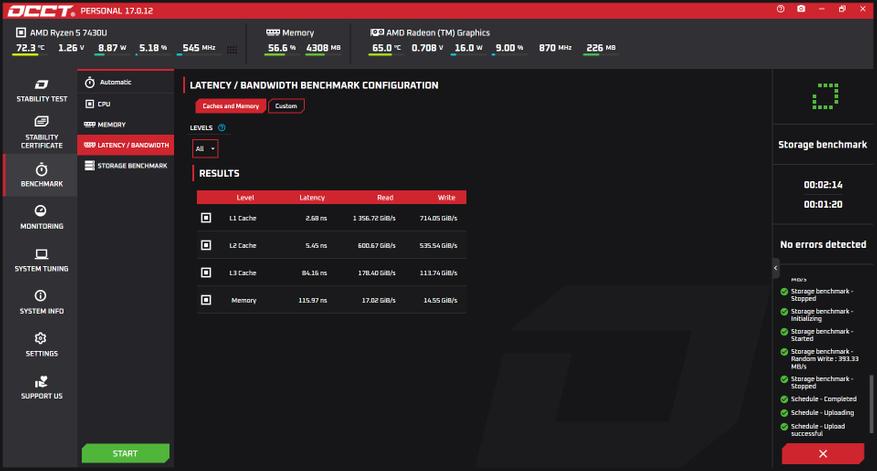Click the log panel scrollbar
The image size is (877, 471).
pyautogui.click(x=871, y=404)
